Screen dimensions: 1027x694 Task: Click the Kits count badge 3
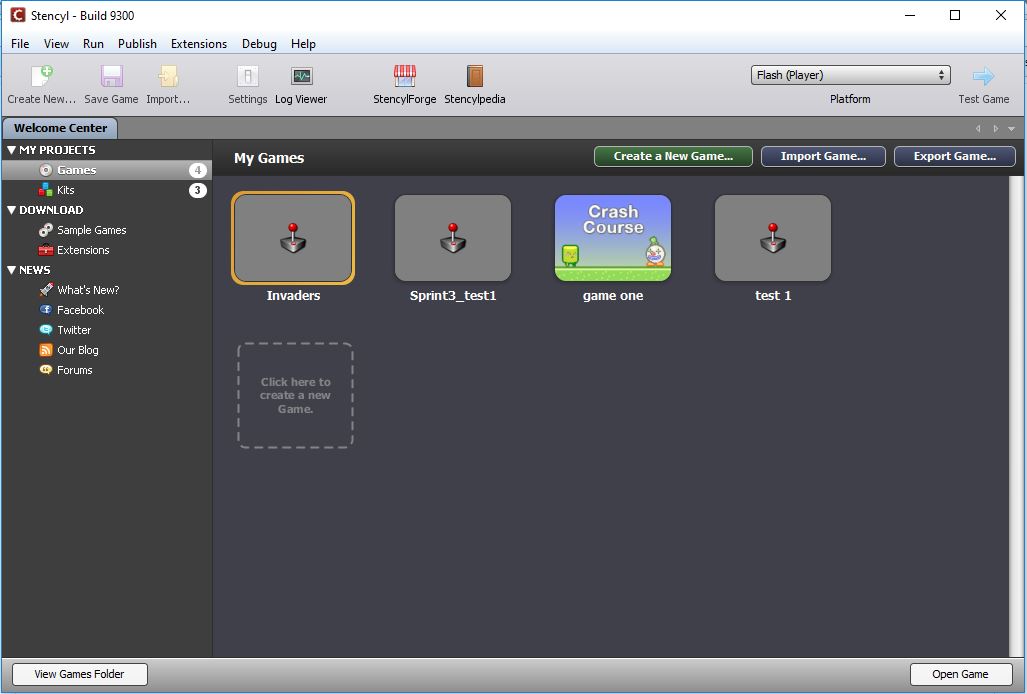tap(198, 190)
